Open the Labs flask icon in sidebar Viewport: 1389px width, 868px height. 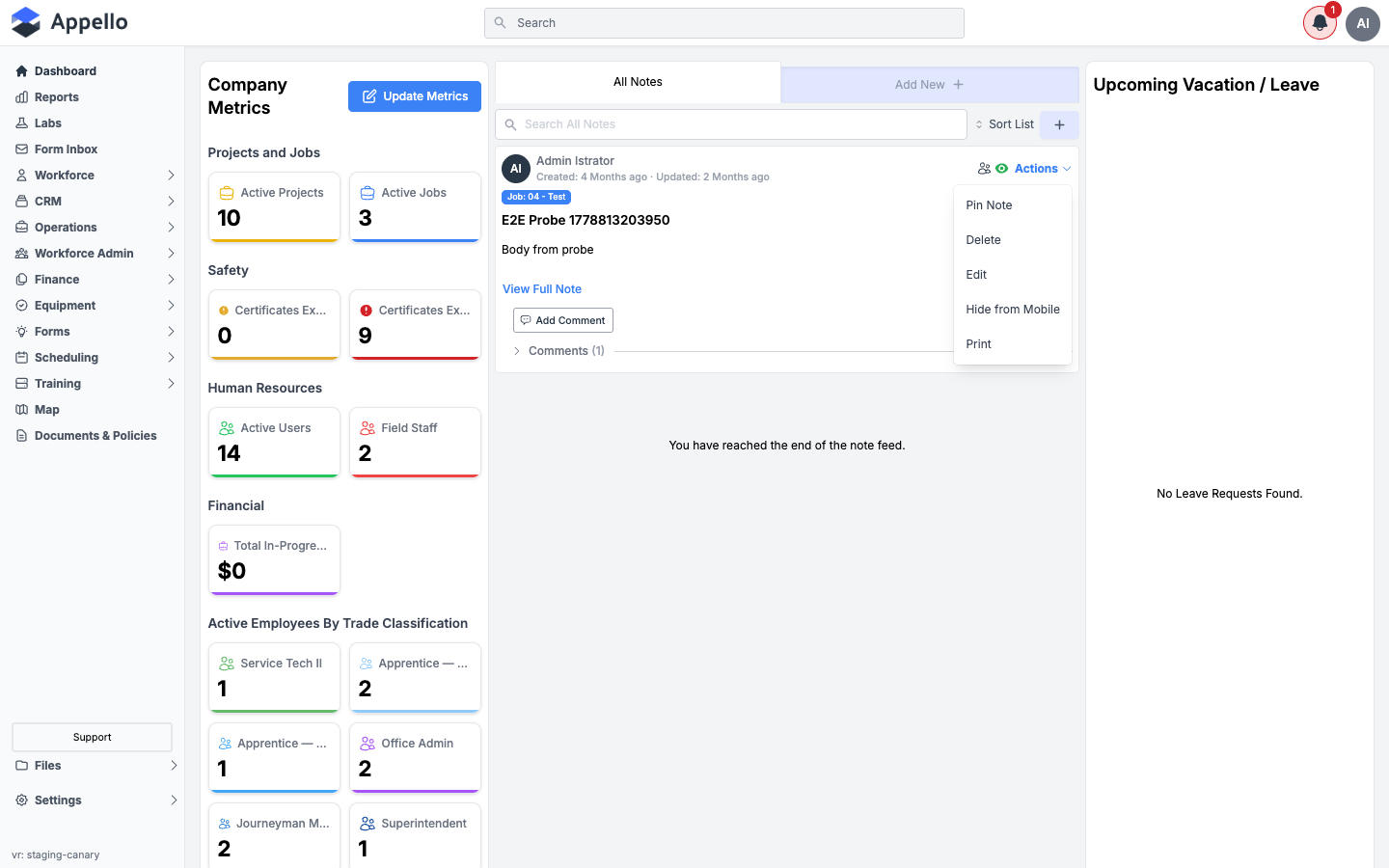[x=21, y=123]
